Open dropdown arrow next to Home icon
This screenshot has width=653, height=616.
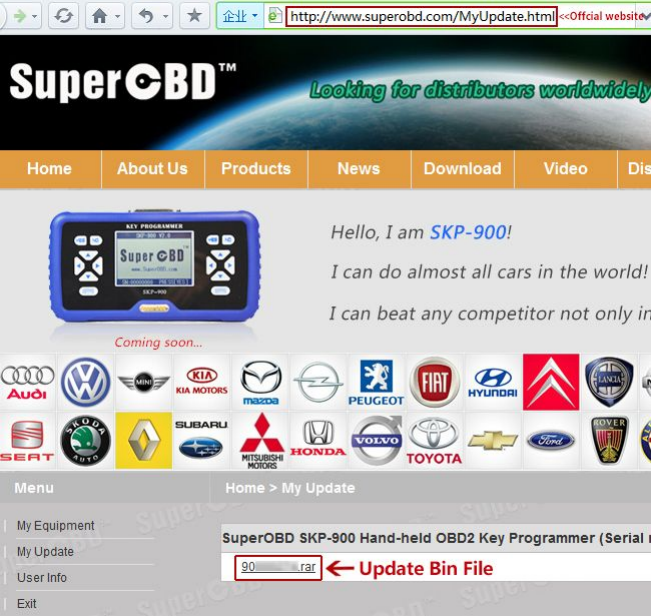point(118,17)
